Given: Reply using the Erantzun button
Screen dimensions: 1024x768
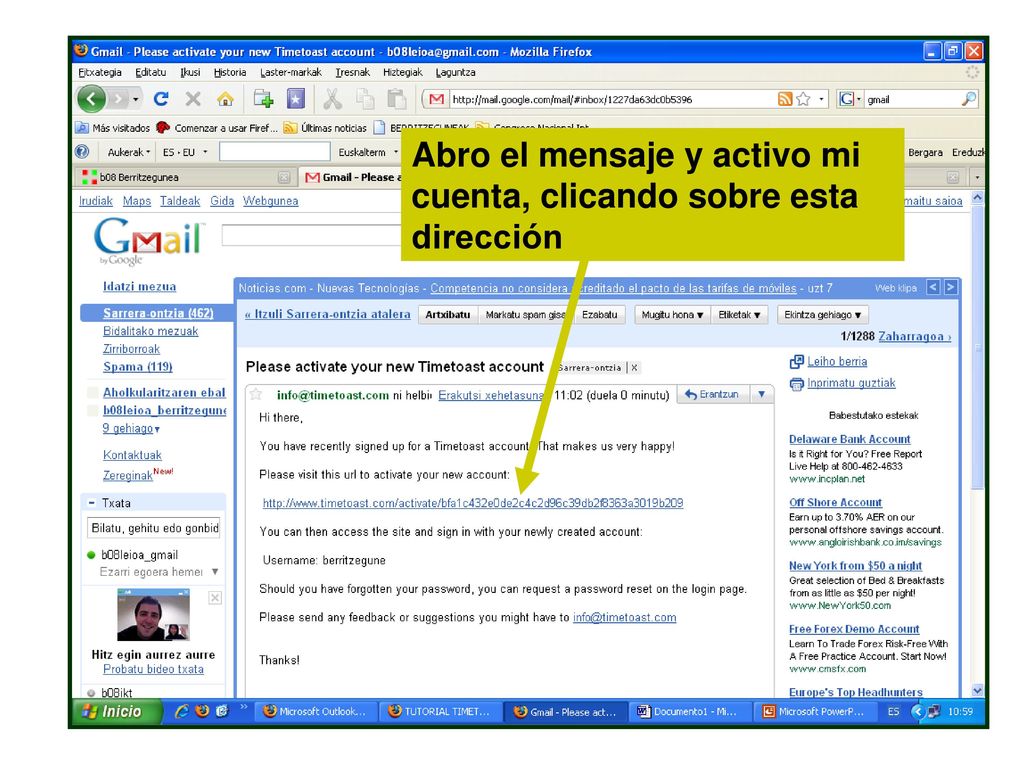Looking at the screenshot, I should (x=712, y=394).
